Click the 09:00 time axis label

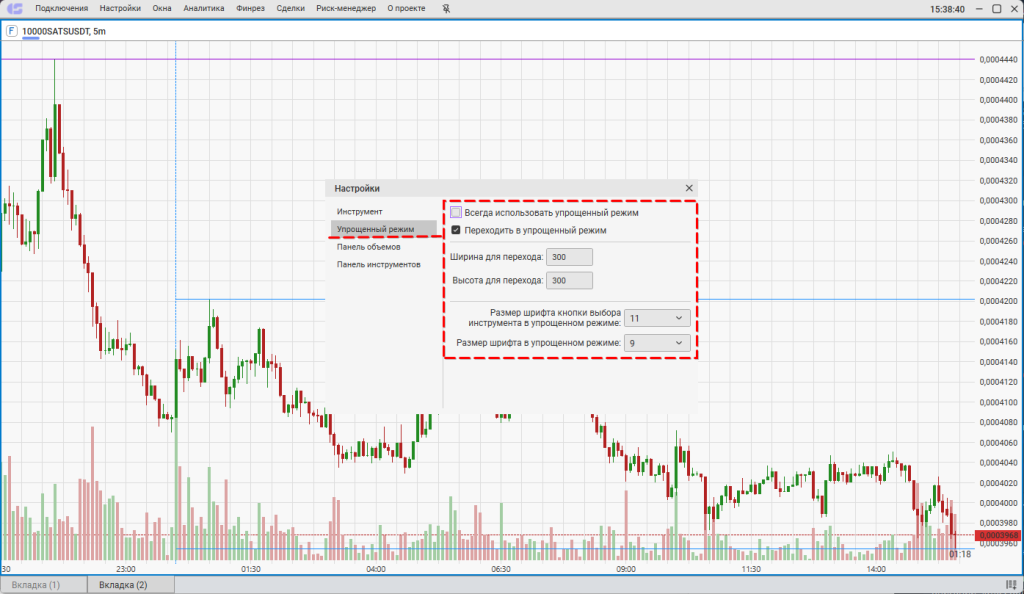[626, 569]
